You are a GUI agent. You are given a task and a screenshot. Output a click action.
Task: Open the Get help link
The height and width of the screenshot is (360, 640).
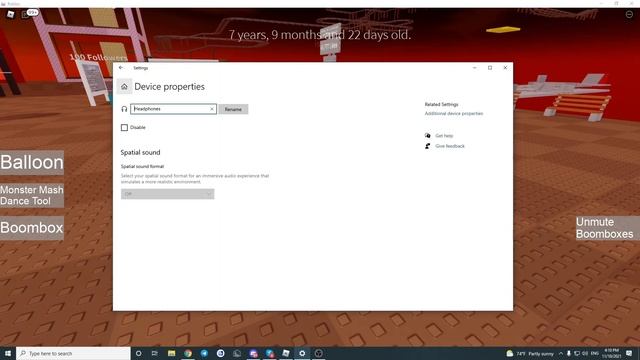(x=444, y=136)
